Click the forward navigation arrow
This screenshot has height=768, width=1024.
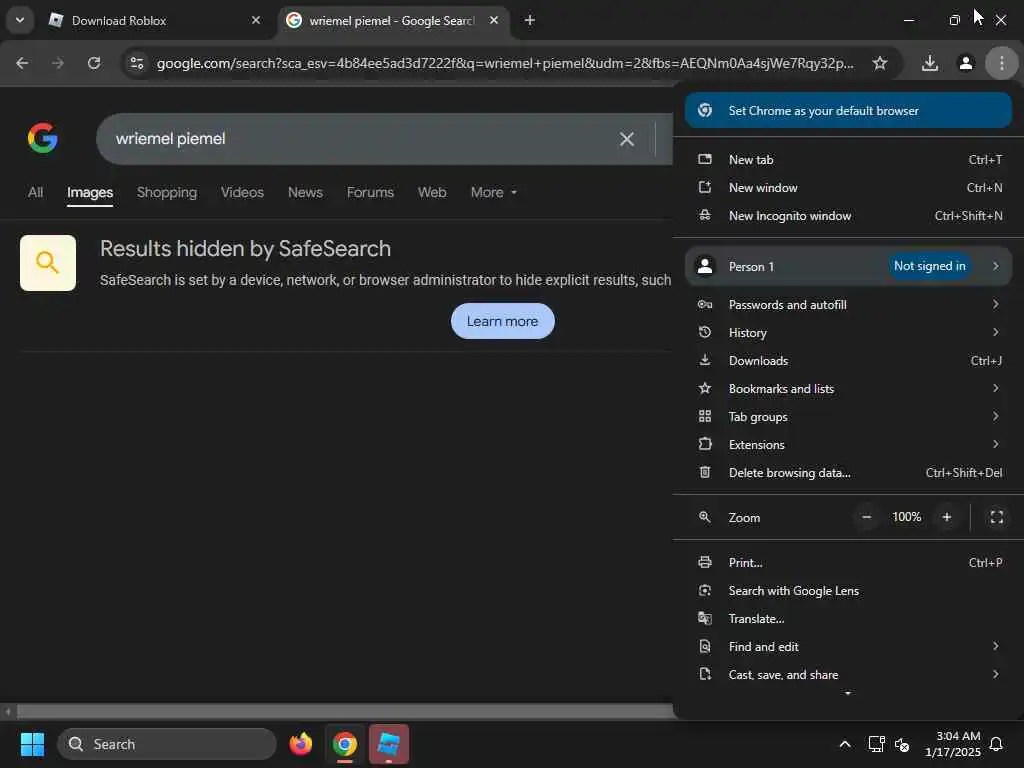(x=58, y=63)
